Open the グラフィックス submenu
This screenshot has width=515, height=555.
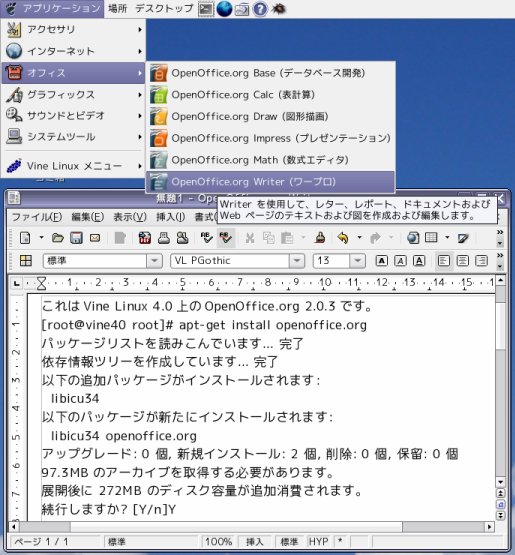pos(74,95)
